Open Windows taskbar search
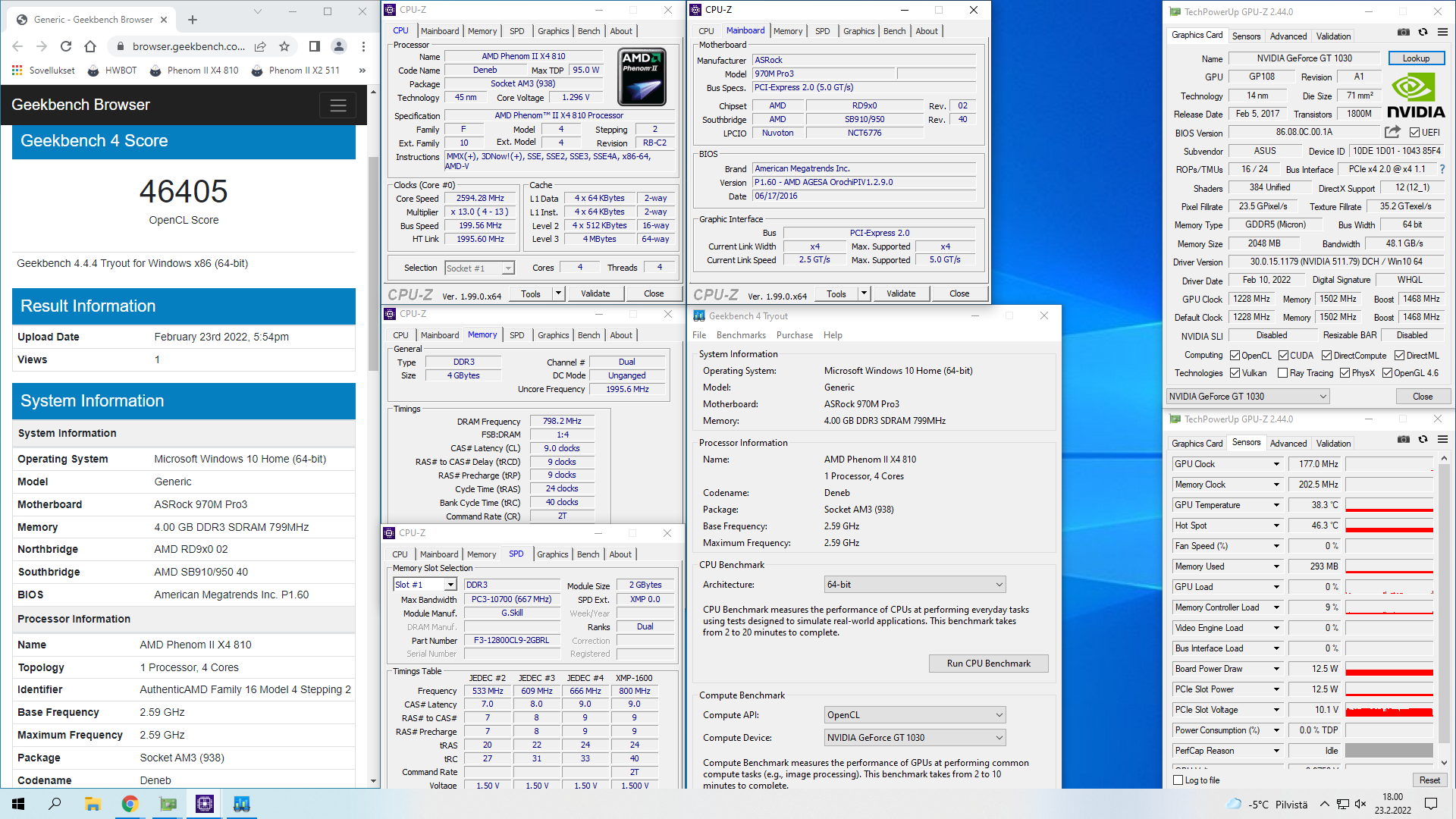 (x=55, y=804)
